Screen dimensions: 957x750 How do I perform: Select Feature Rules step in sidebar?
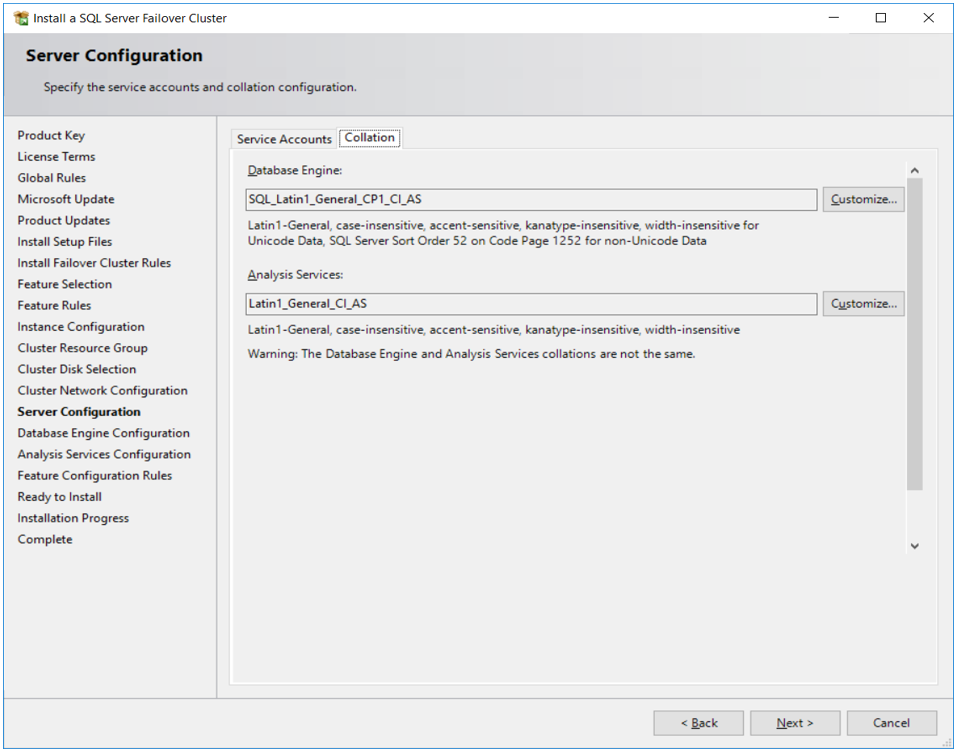(54, 306)
